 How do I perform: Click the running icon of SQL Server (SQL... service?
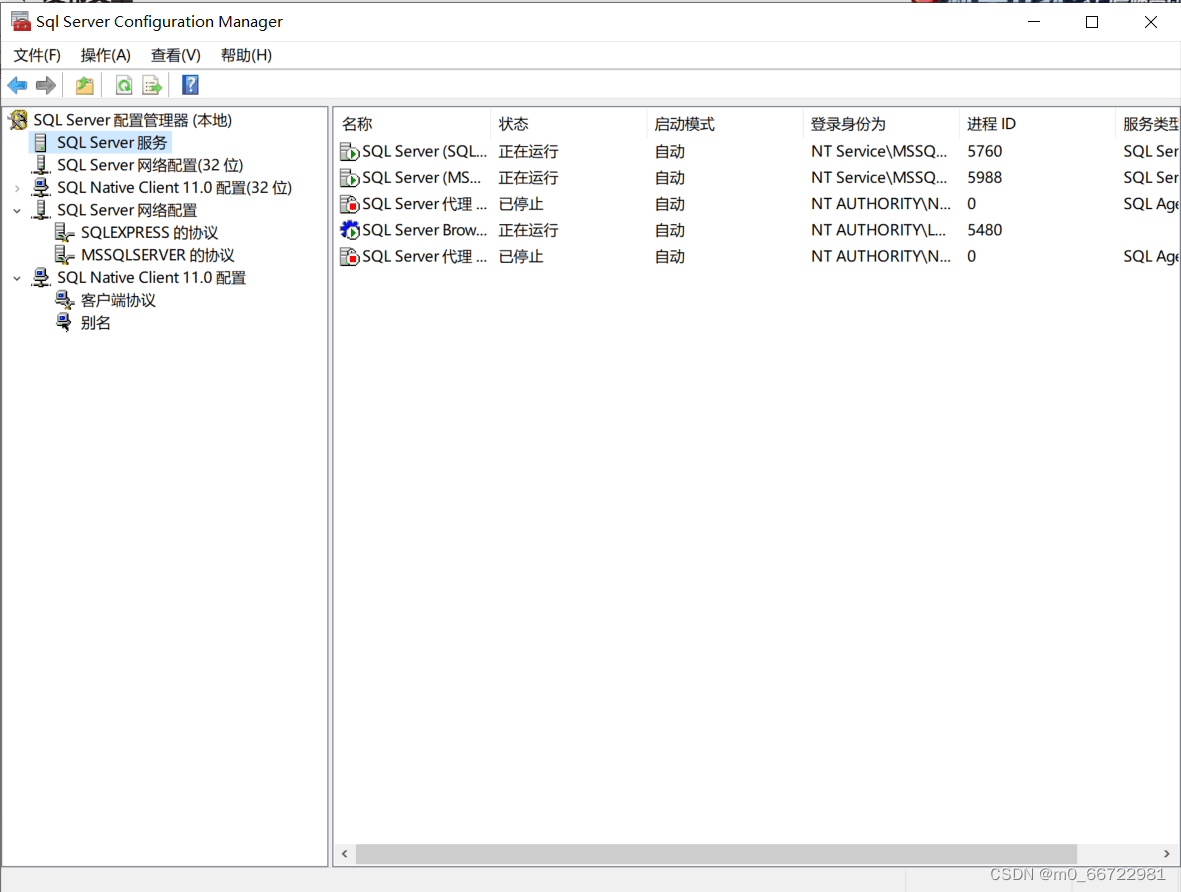click(x=349, y=151)
